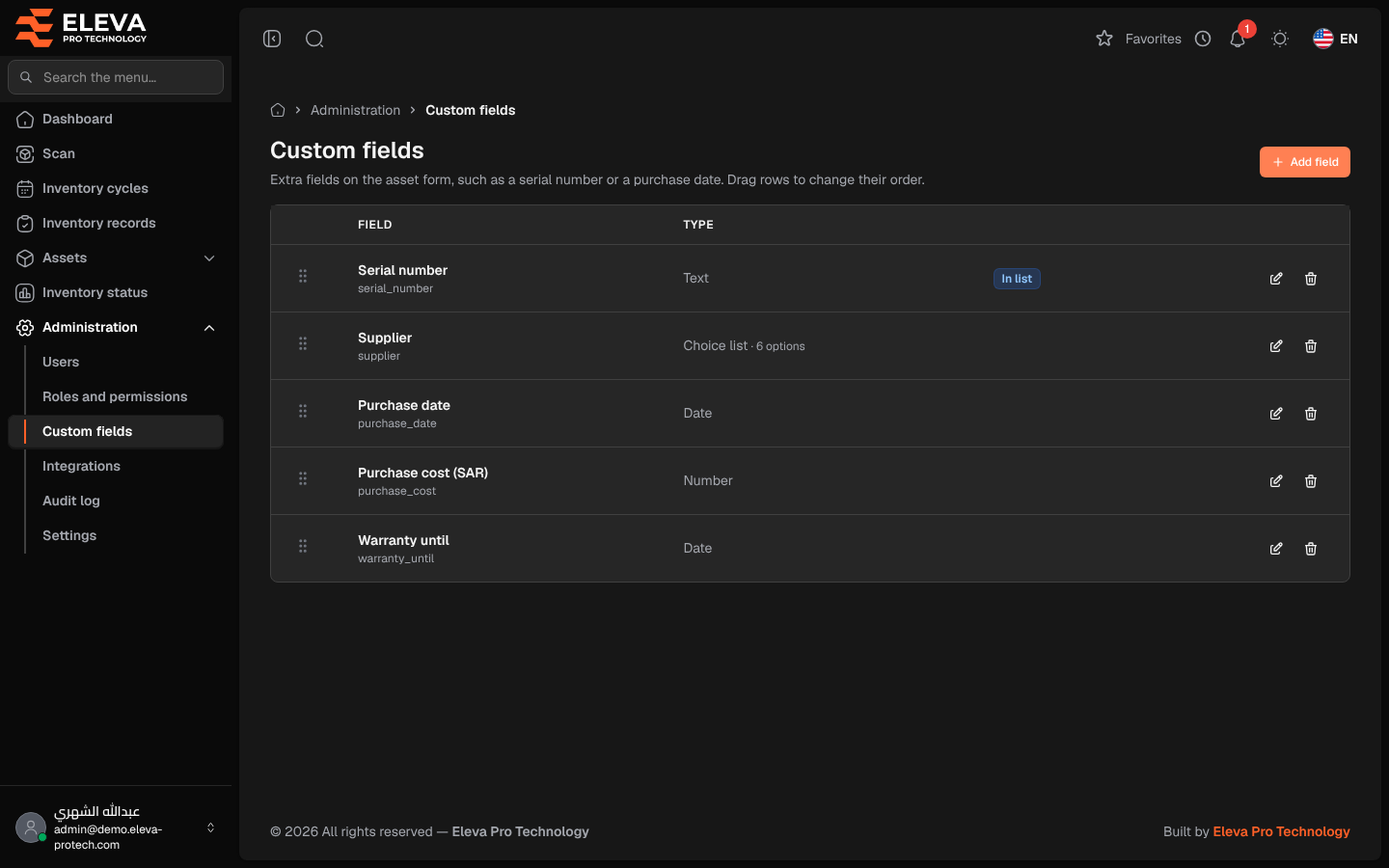The width and height of the screenshot is (1389, 868).
Task: Toggle light/dark theme sun icon
Action: point(1280,39)
